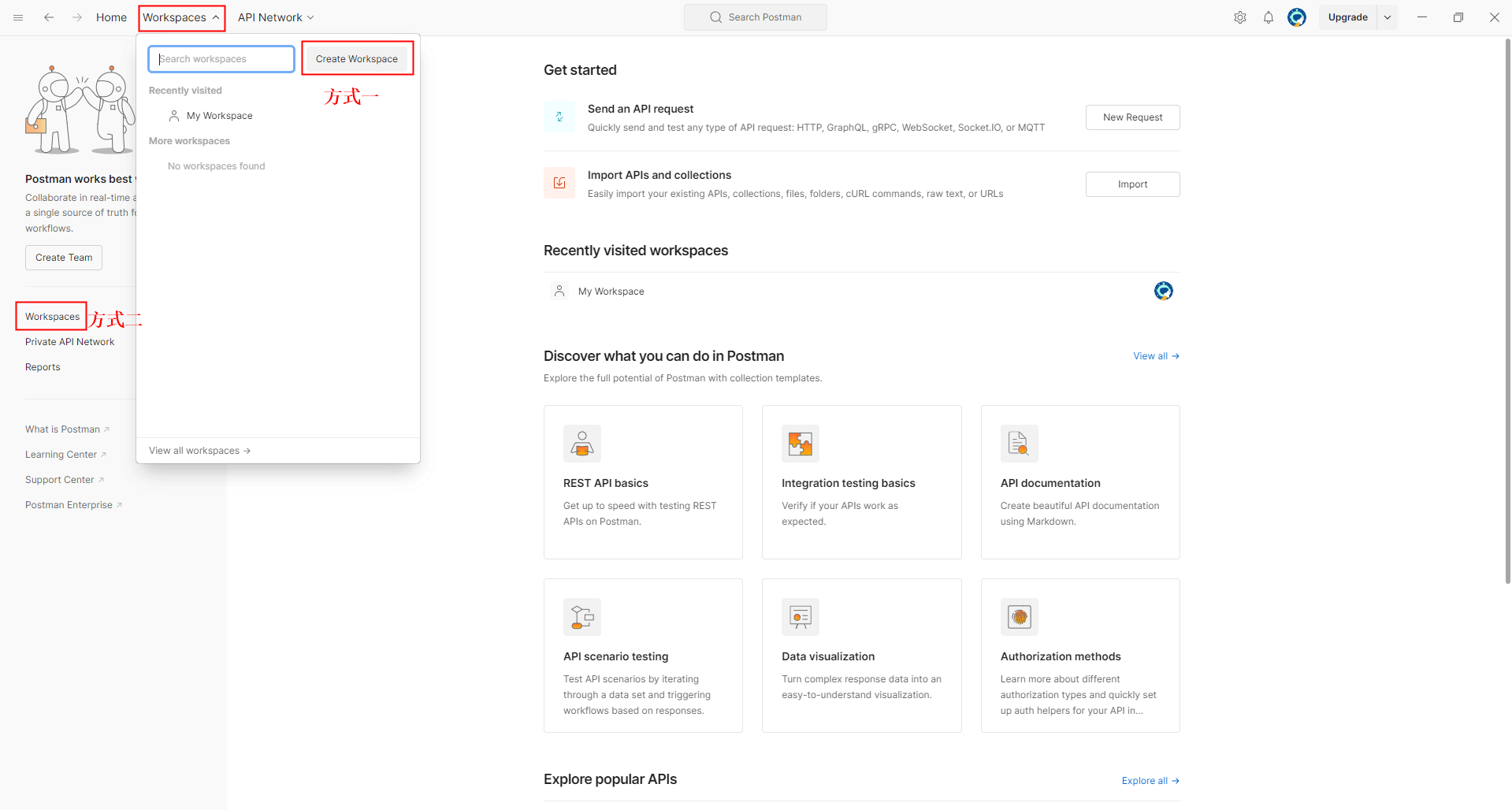Open Explore all APIs link

click(1150, 781)
